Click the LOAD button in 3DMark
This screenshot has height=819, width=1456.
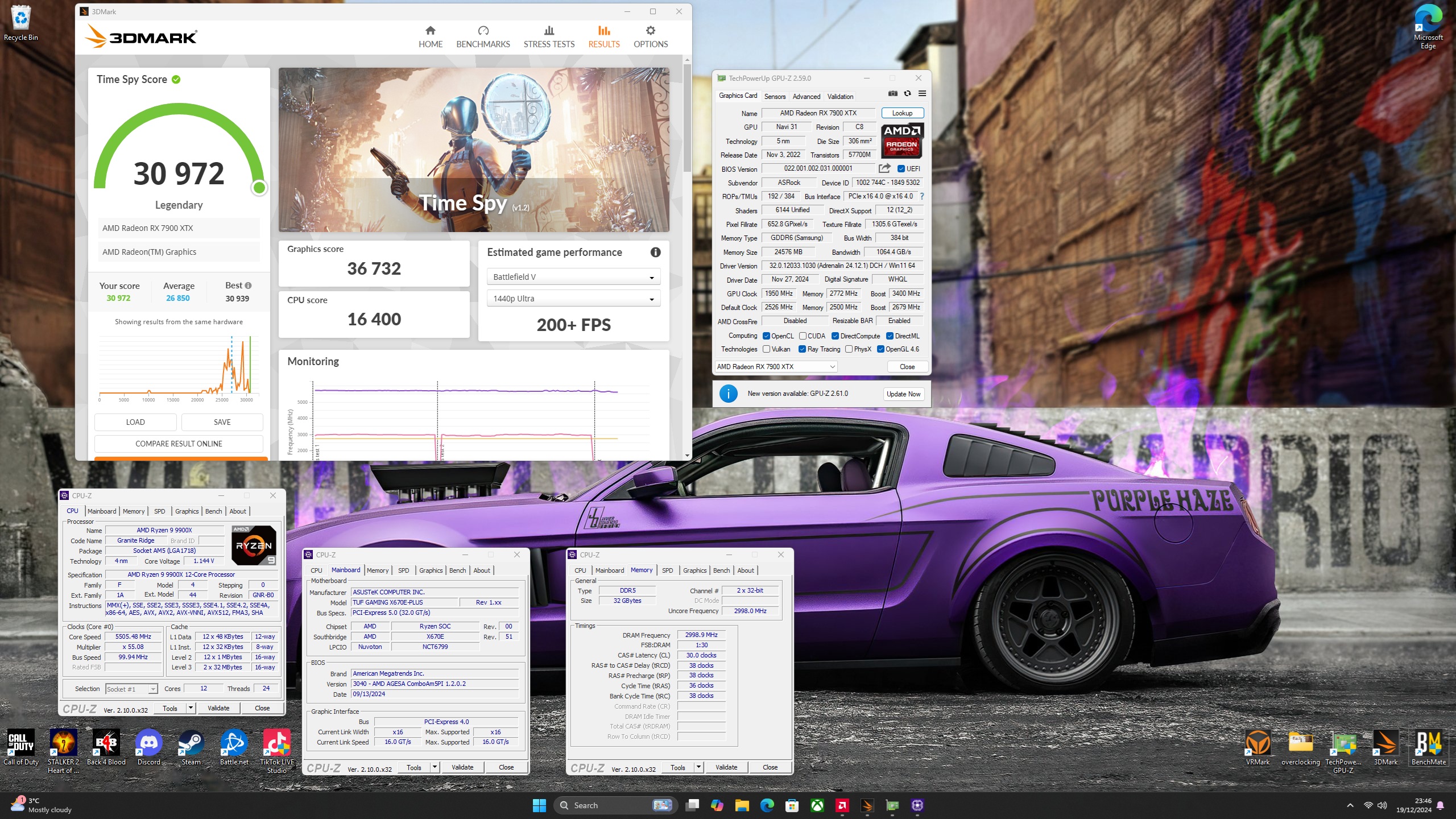(135, 422)
